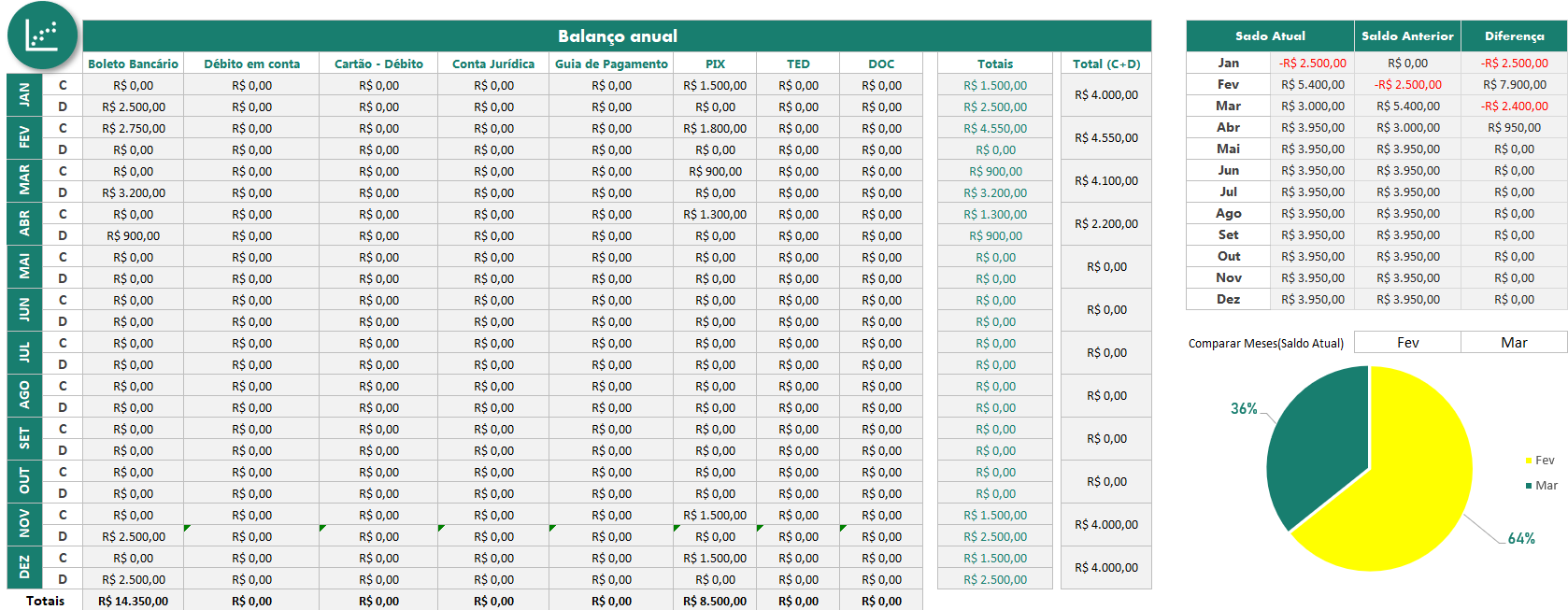Select the Abr Diferença cell R$ 950,00
Screen dimensions: 1568x610
pyautogui.click(x=1514, y=128)
